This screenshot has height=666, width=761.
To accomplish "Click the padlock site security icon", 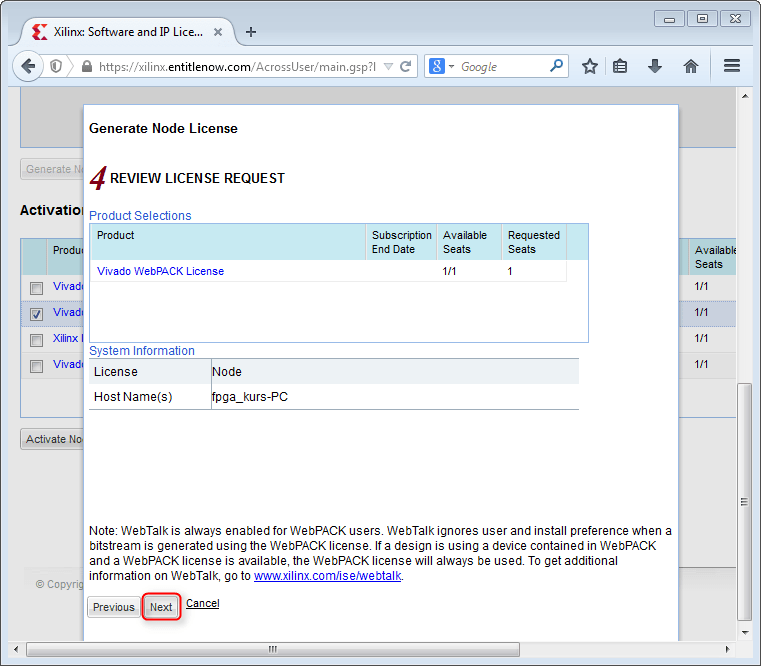I will pyautogui.click(x=87, y=67).
